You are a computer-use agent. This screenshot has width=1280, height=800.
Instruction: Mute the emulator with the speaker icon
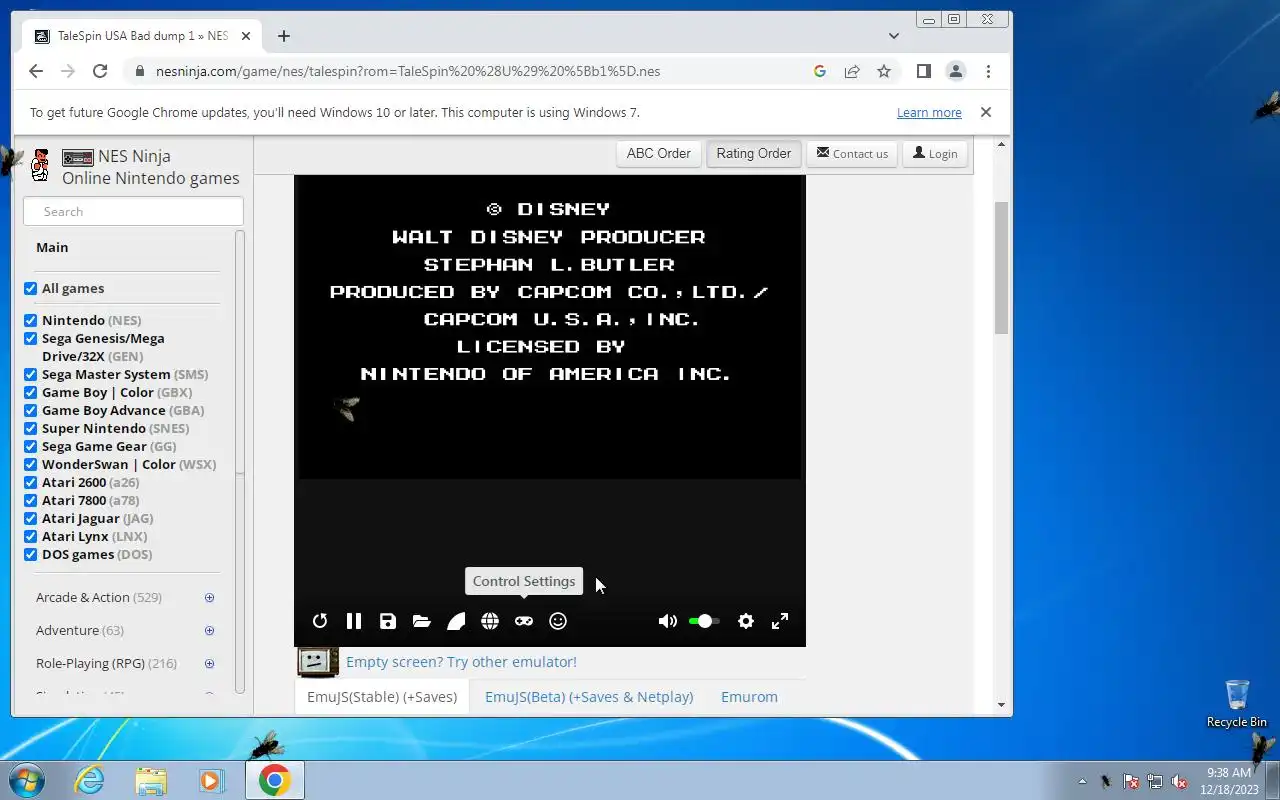(668, 621)
